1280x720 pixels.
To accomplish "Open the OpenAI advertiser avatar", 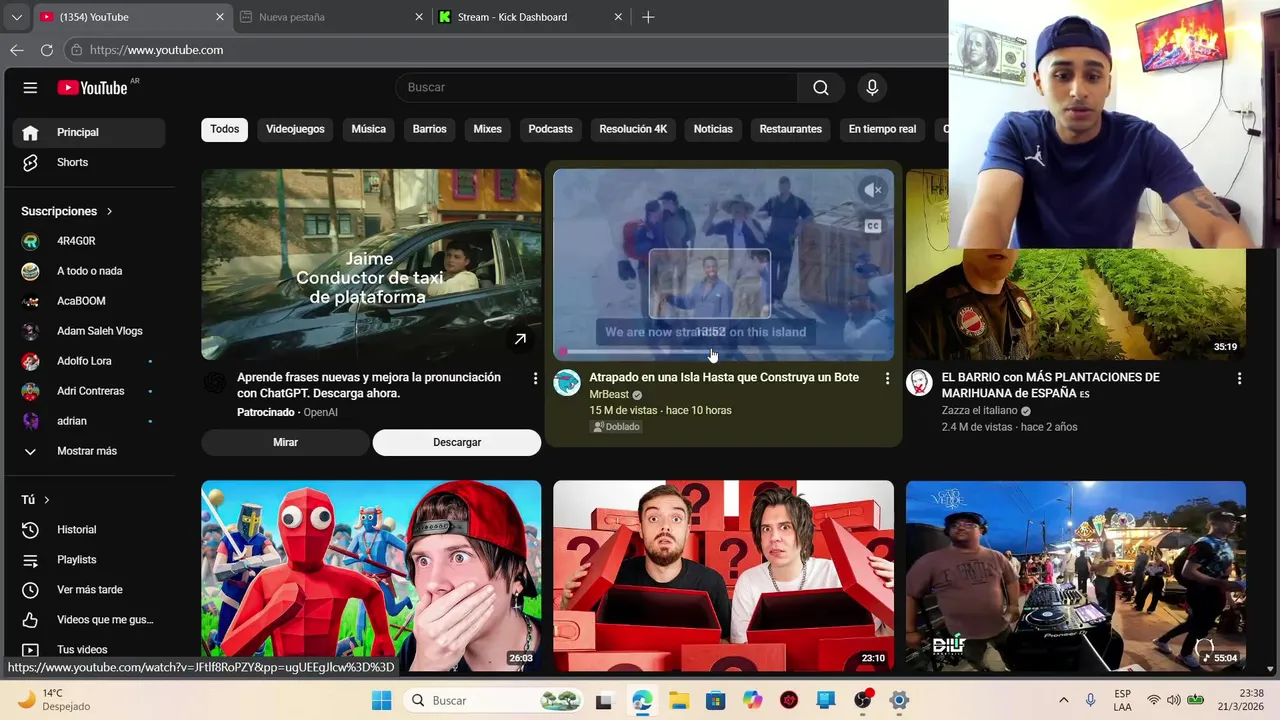I will [215, 383].
